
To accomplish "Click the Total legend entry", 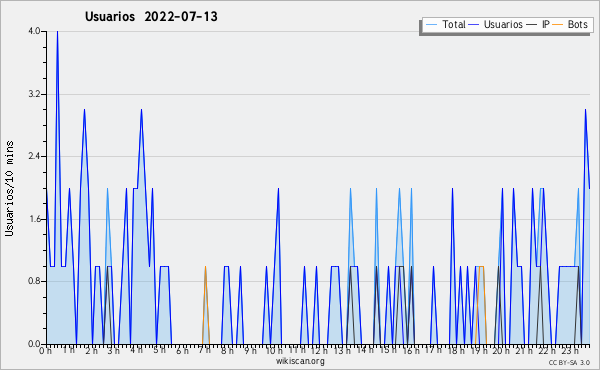I will [x=445, y=24].
